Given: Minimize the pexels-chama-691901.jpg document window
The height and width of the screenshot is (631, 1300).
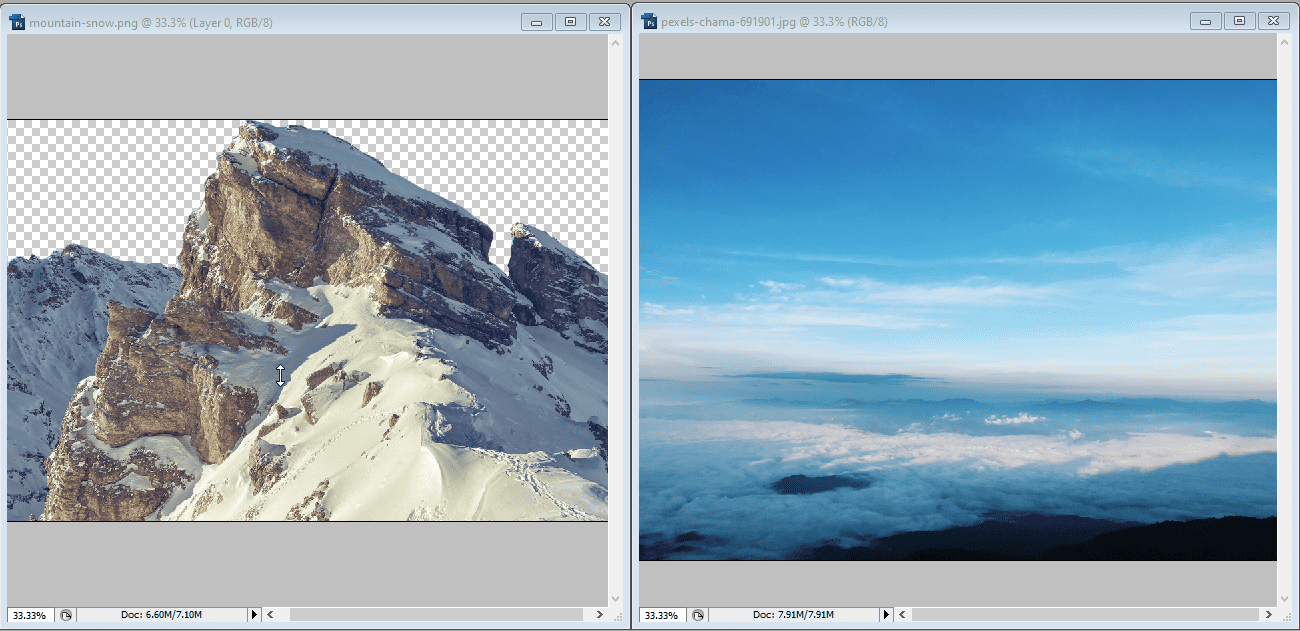Looking at the screenshot, I should 1206,21.
